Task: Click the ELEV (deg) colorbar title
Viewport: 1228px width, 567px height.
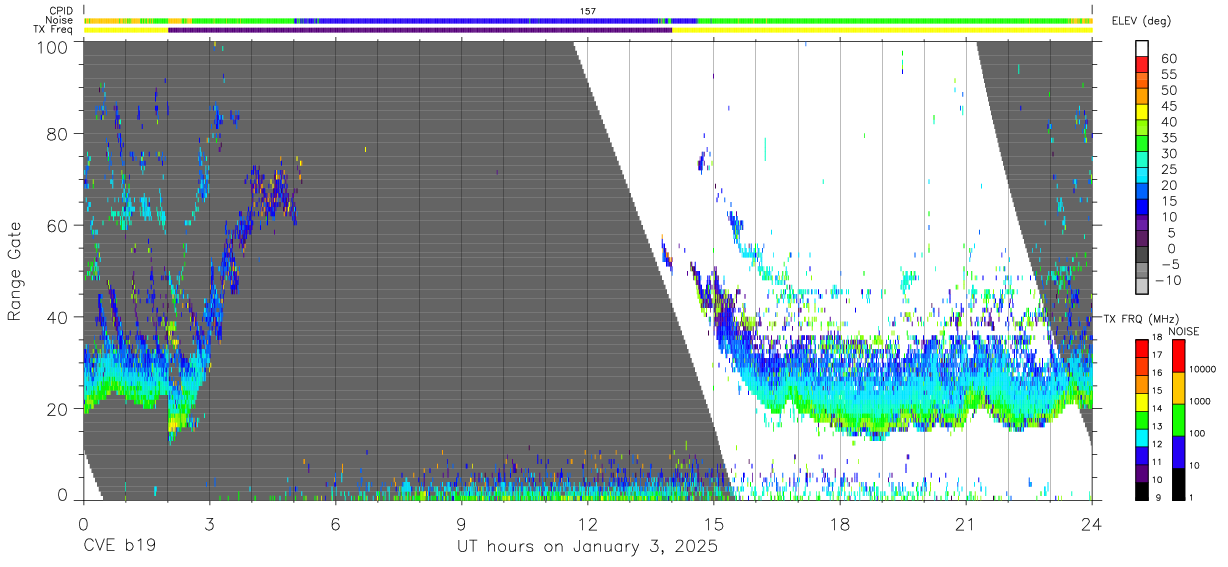Action: click(1142, 21)
